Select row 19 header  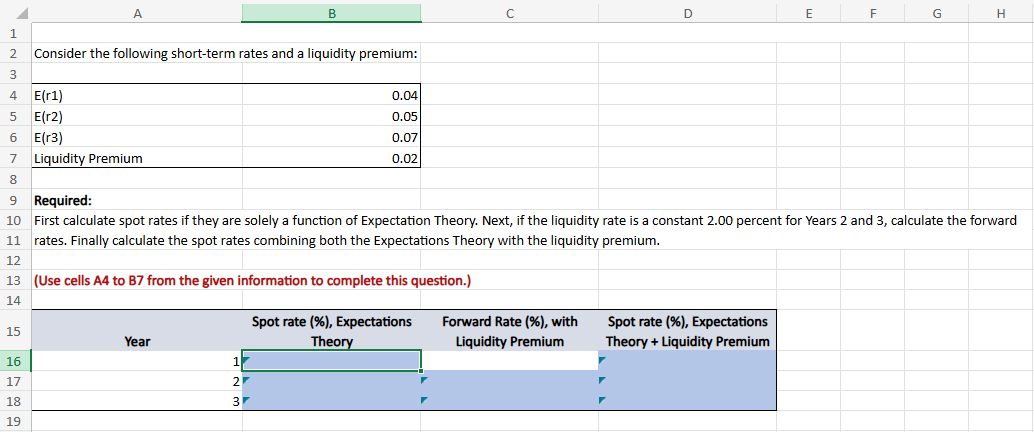point(15,421)
